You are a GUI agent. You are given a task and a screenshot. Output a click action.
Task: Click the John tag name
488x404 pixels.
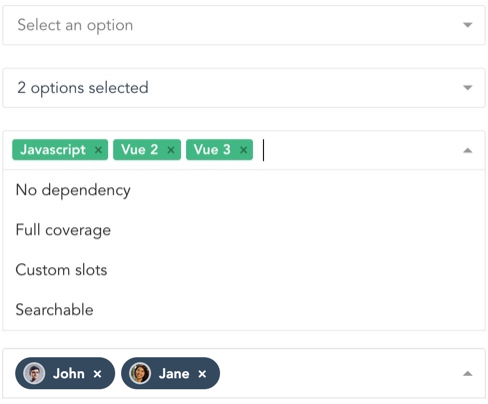pyautogui.click(x=69, y=374)
